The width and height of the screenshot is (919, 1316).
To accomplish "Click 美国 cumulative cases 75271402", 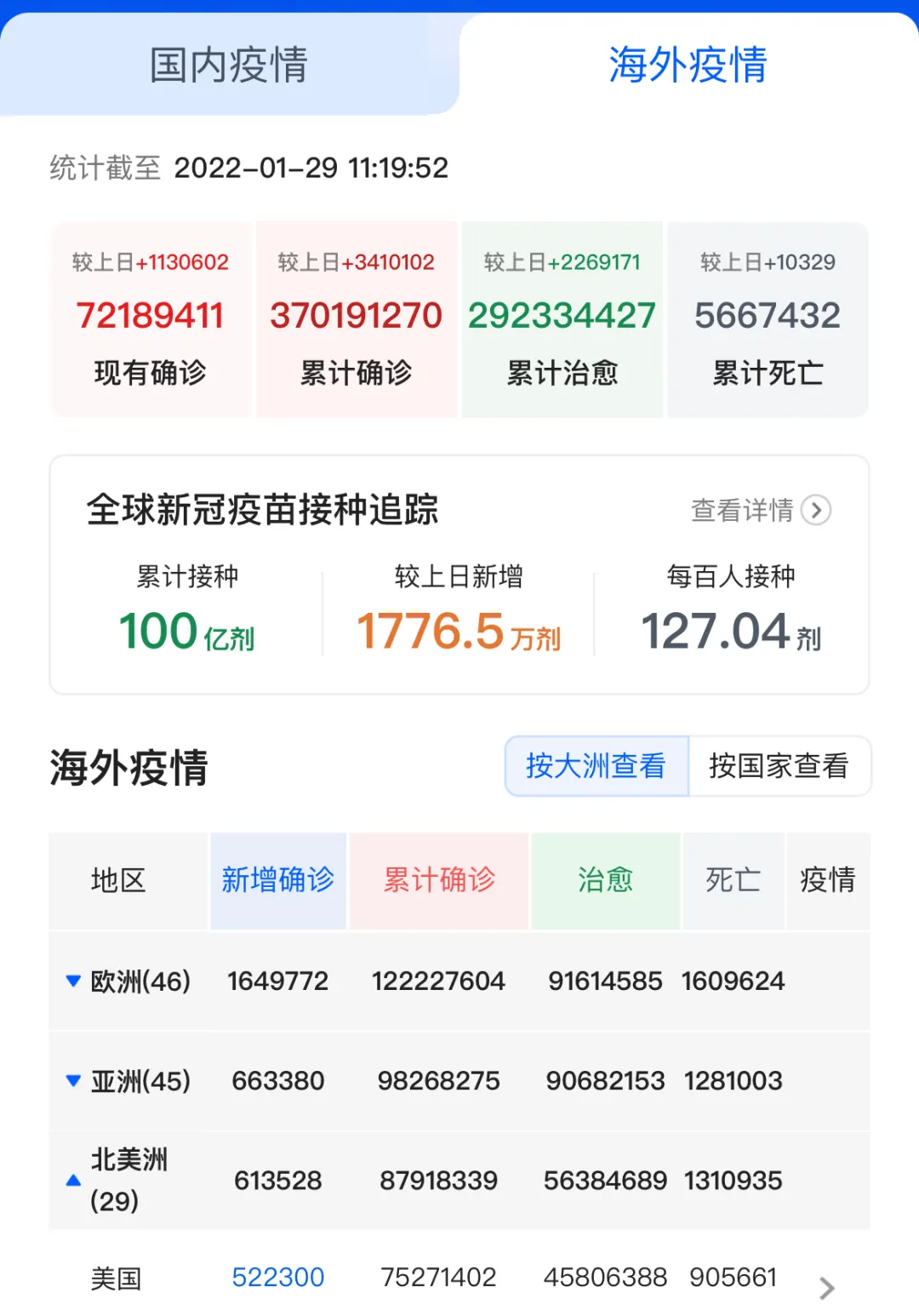I will click(439, 1278).
